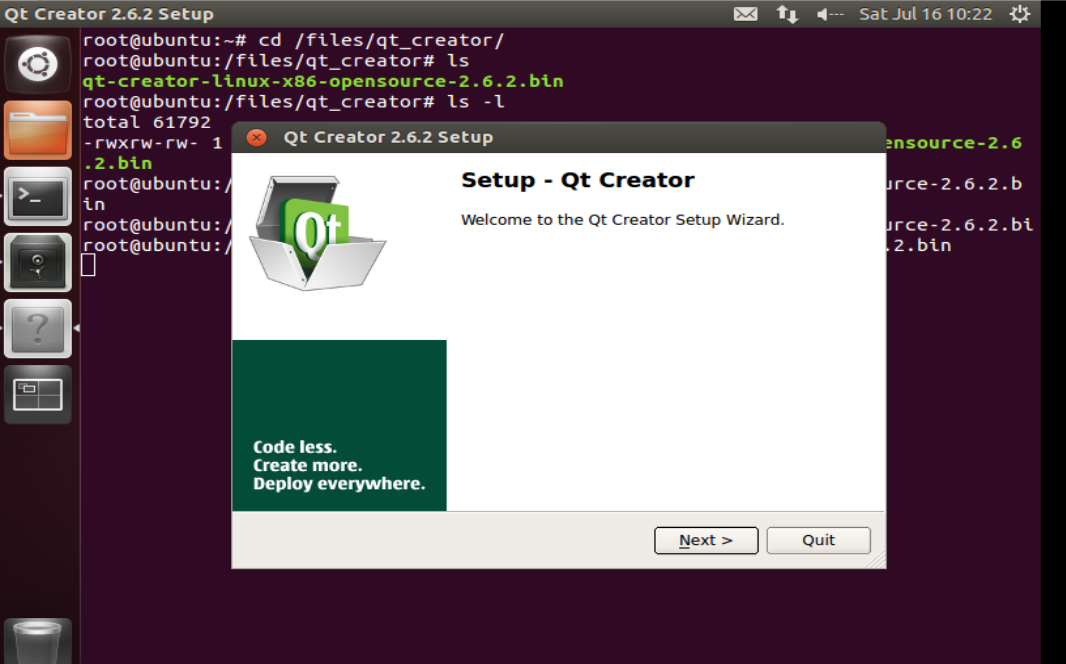Close the Qt Creator 2.6.2 Setup dialog
Screen dimensions: 1066x664
tap(256, 137)
